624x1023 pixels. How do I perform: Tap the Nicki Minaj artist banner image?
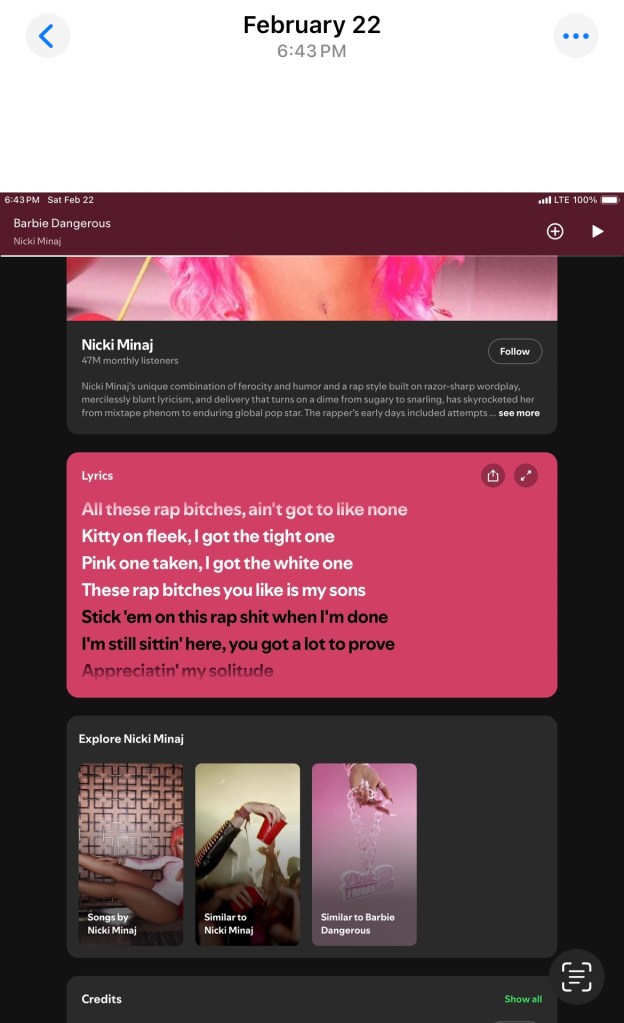pyautogui.click(x=312, y=288)
